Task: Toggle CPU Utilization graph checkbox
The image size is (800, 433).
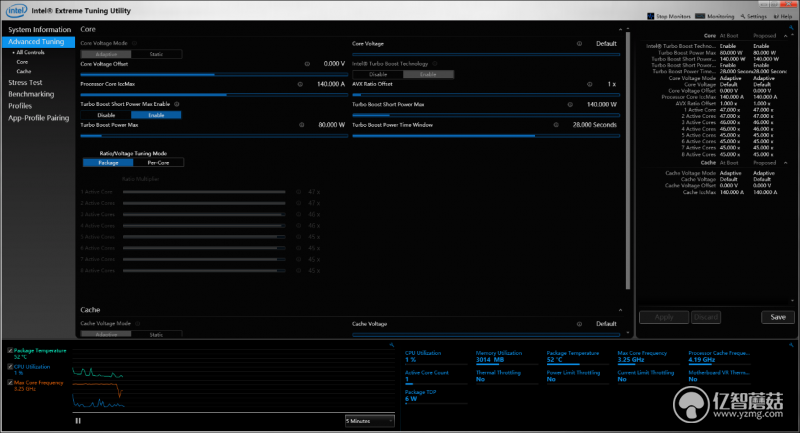Action: click(x=10, y=367)
